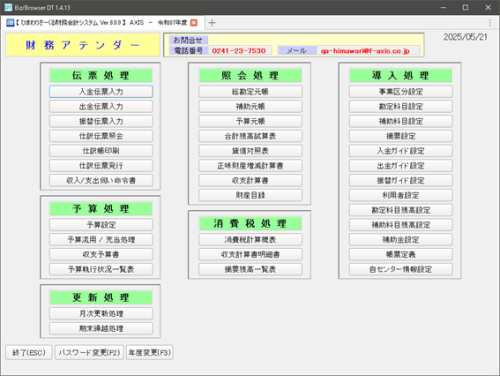The image size is (500, 376).
Task: Open 補助科目残高設定
Action: tap(401, 225)
